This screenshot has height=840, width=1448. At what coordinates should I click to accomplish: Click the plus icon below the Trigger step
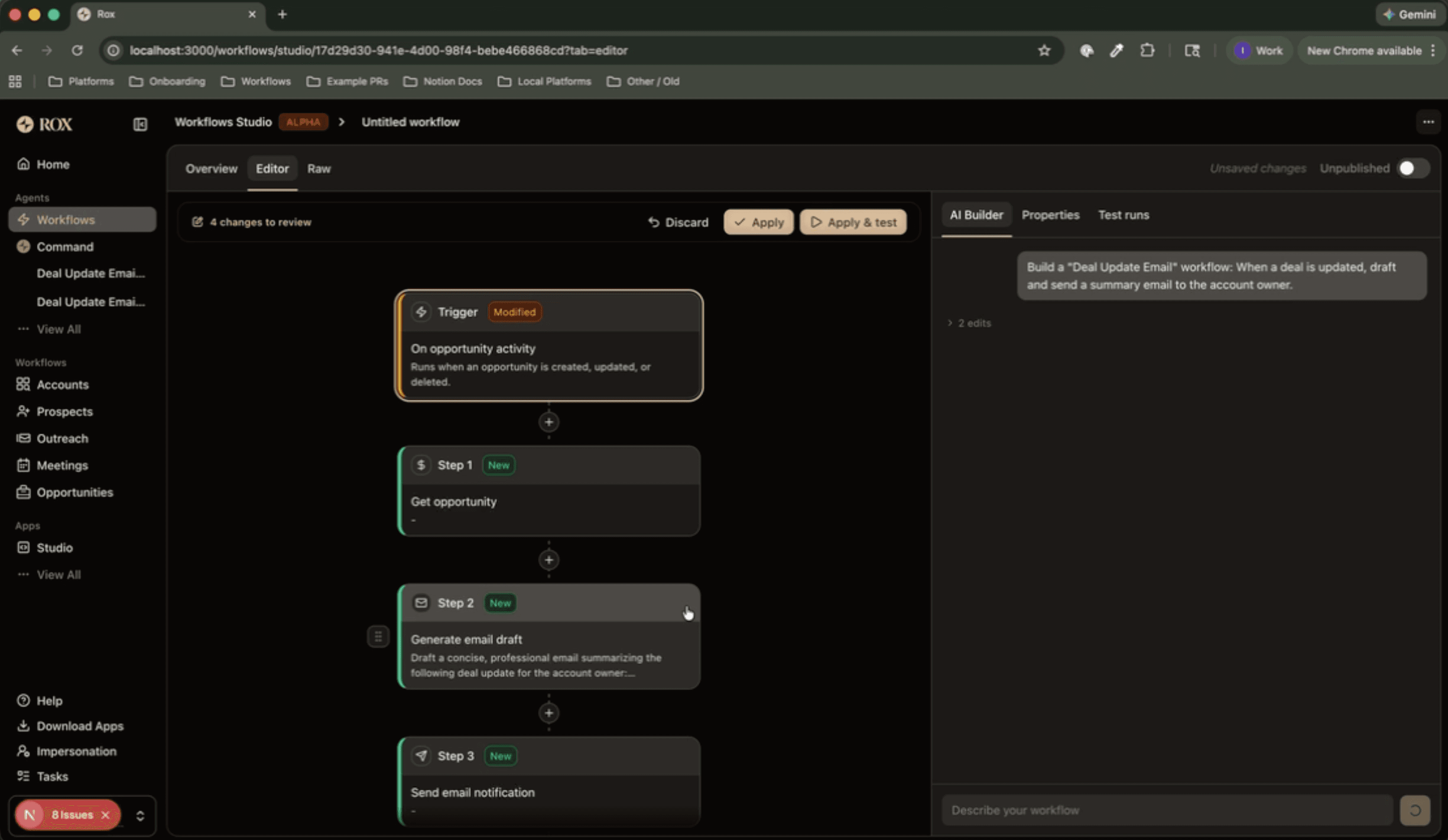tap(549, 422)
